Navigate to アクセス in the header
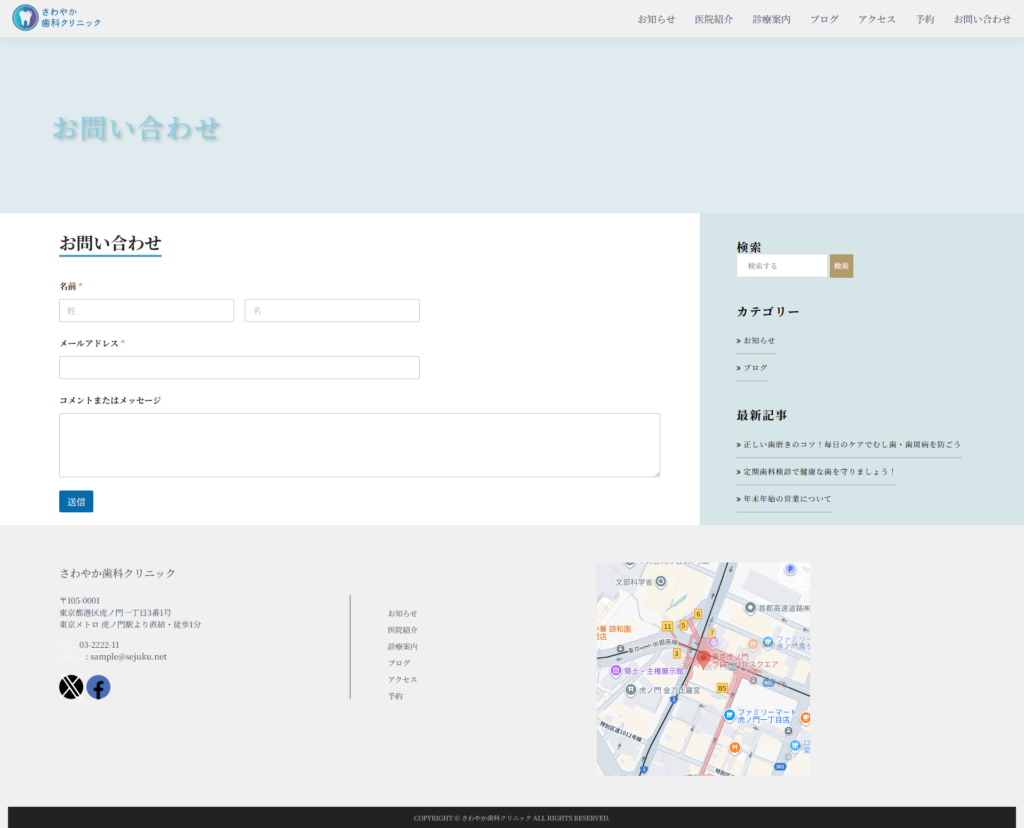This screenshot has height=828, width=1024. [876, 19]
